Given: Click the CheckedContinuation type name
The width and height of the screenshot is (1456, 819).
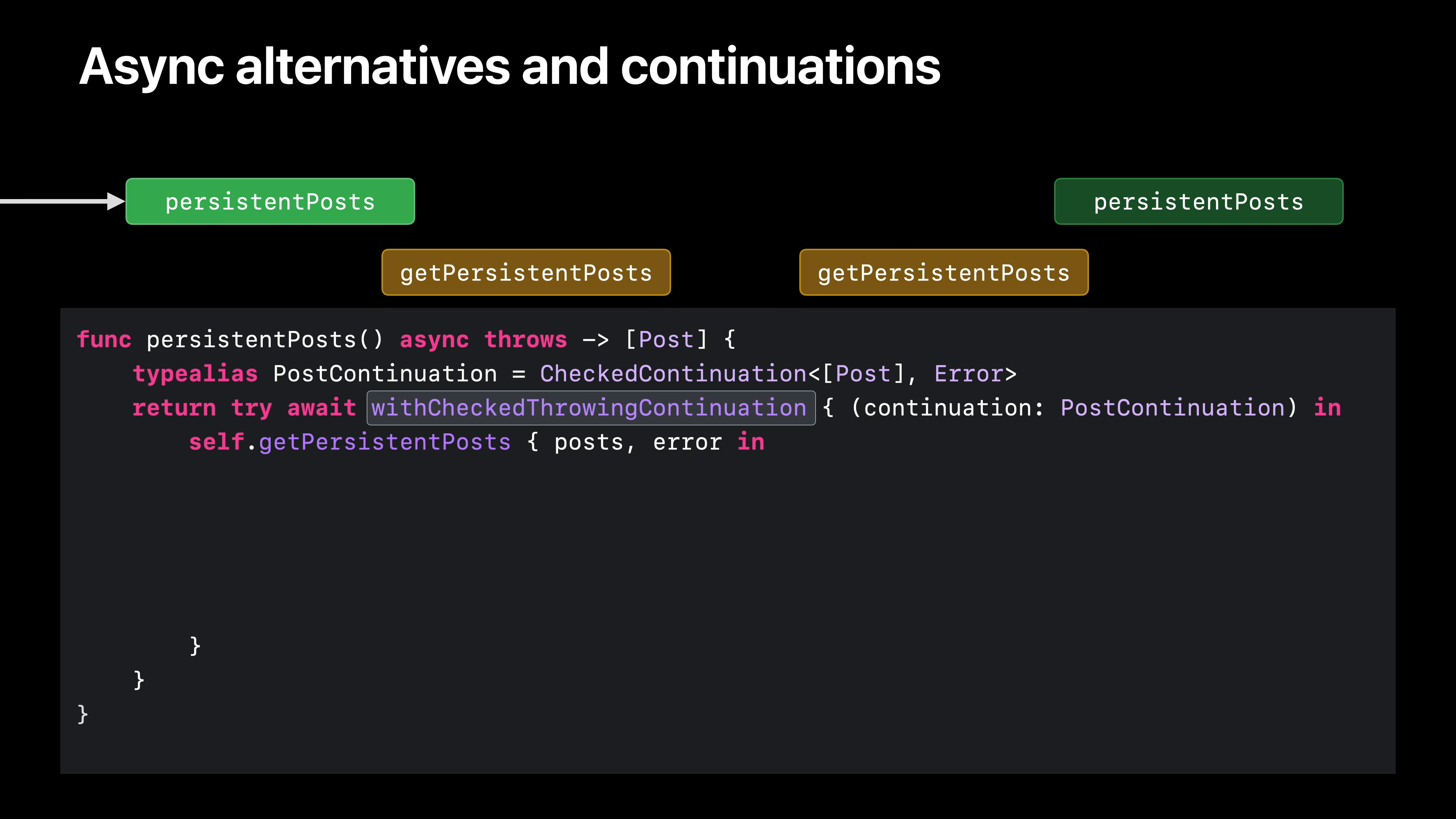Looking at the screenshot, I should (673, 374).
